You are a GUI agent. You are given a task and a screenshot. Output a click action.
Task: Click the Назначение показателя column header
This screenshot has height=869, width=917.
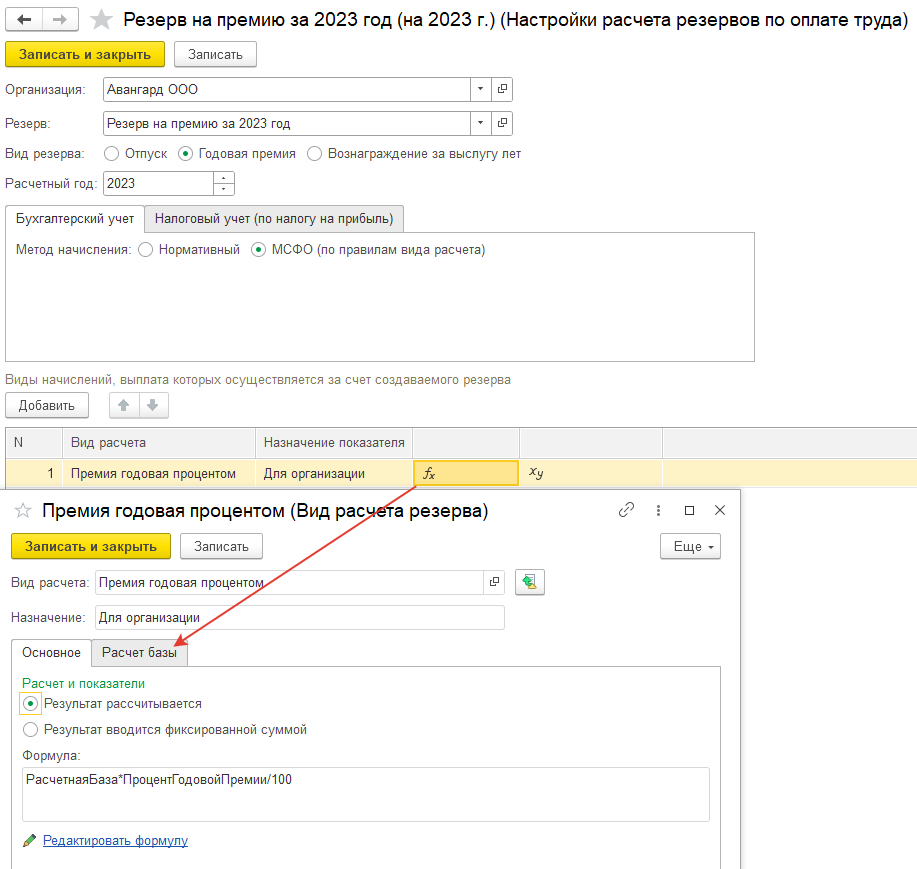click(x=334, y=443)
